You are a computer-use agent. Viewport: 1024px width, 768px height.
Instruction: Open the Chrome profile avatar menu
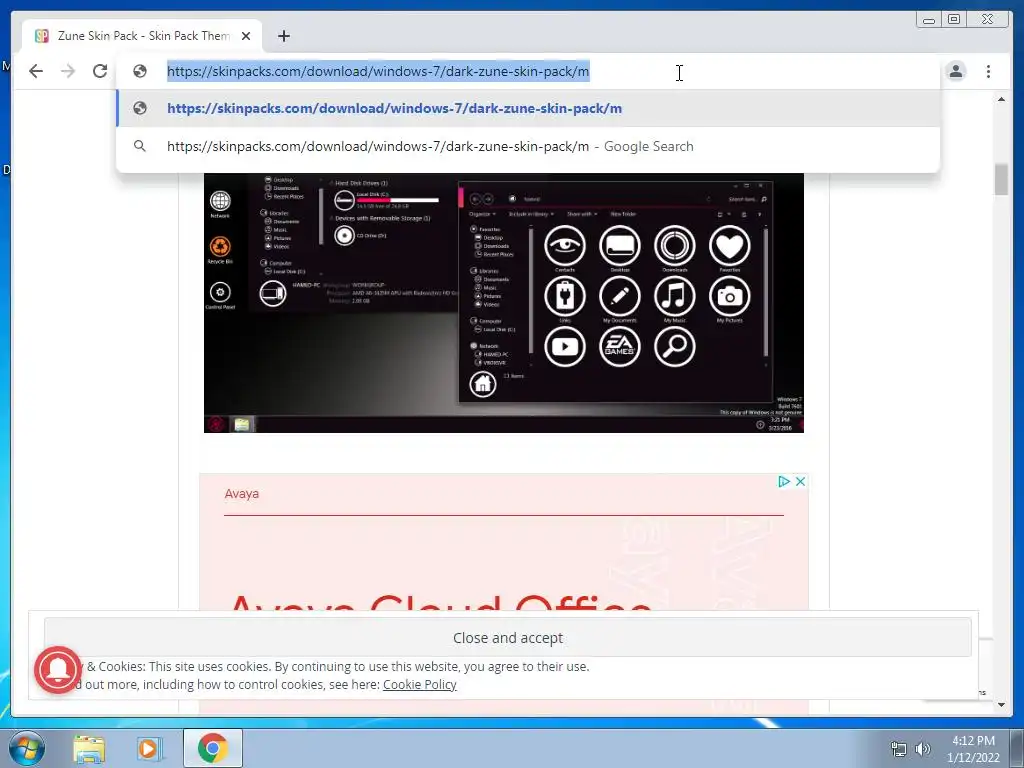(x=955, y=71)
